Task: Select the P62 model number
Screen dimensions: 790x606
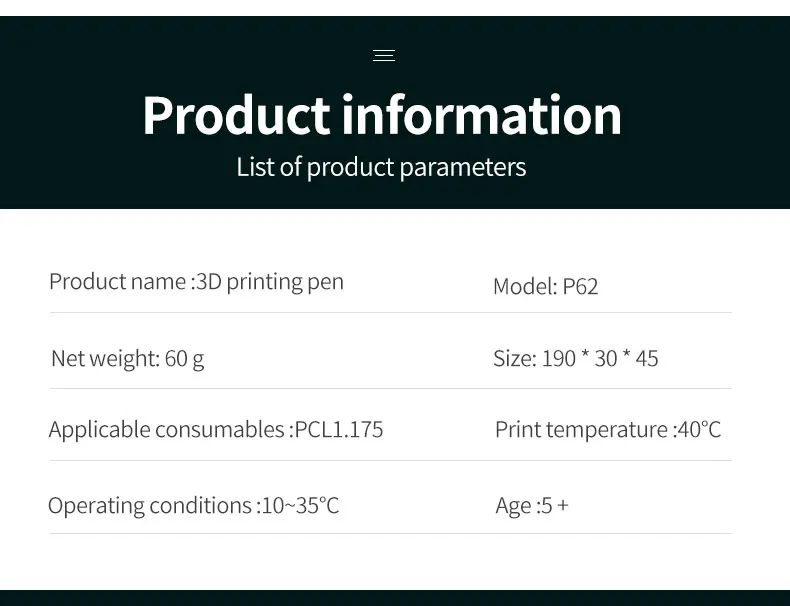Action: coord(580,287)
